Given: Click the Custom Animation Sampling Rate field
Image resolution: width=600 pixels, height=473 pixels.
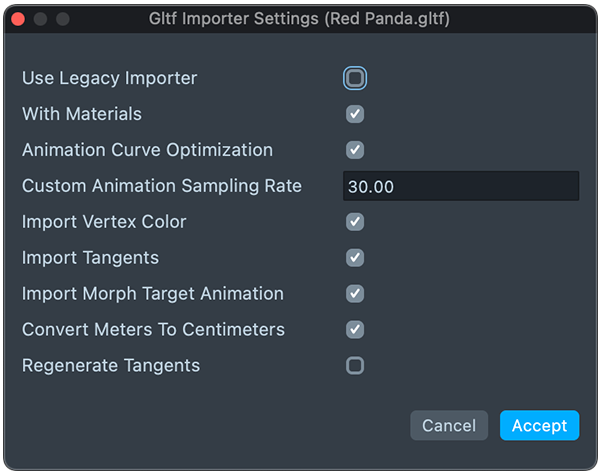Looking at the screenshot, I should (x=460, y=186).
